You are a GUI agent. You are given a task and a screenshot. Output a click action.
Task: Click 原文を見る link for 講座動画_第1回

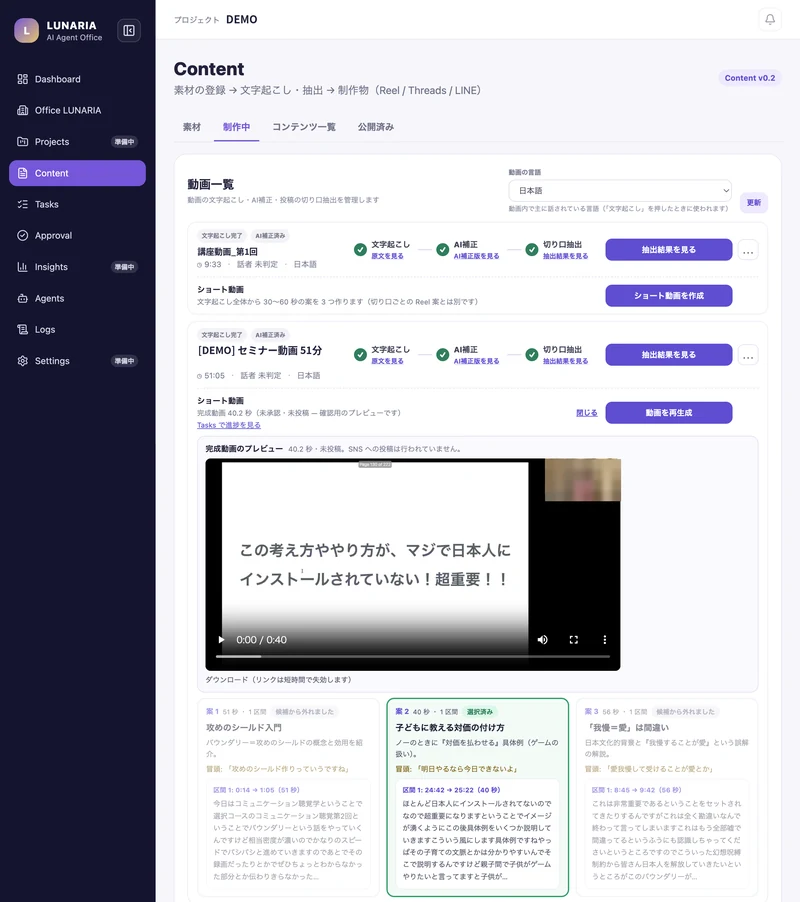coord(387,257)
